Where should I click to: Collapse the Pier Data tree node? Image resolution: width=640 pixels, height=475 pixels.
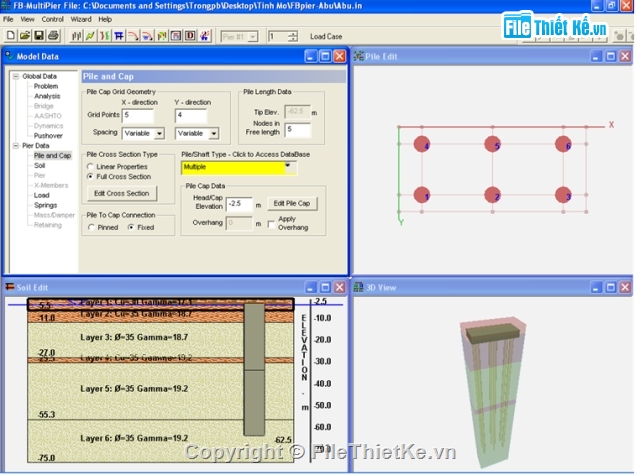[x=16, y=146]
